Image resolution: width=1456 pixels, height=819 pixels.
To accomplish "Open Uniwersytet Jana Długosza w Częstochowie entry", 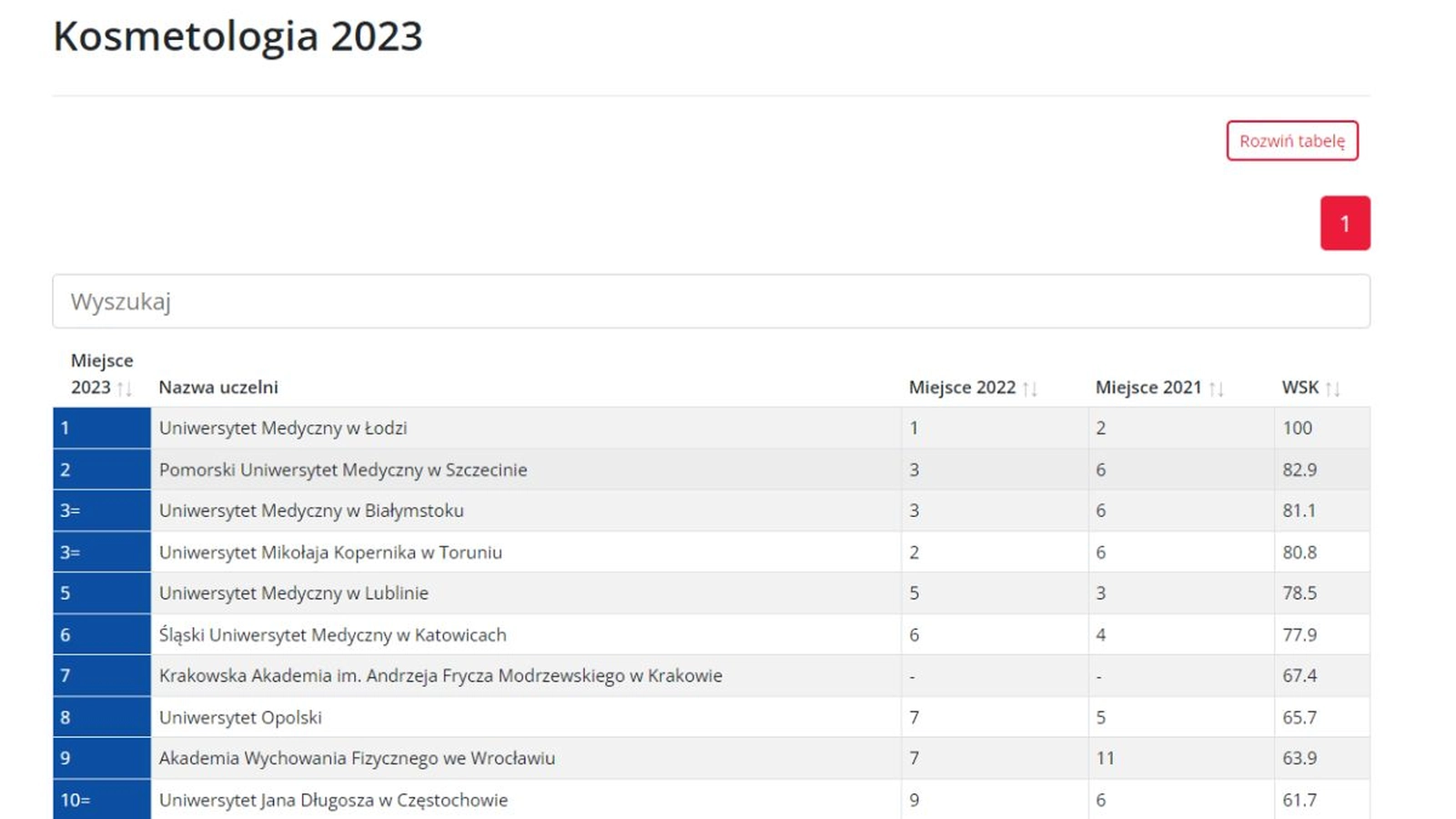I will click(333, 800).
